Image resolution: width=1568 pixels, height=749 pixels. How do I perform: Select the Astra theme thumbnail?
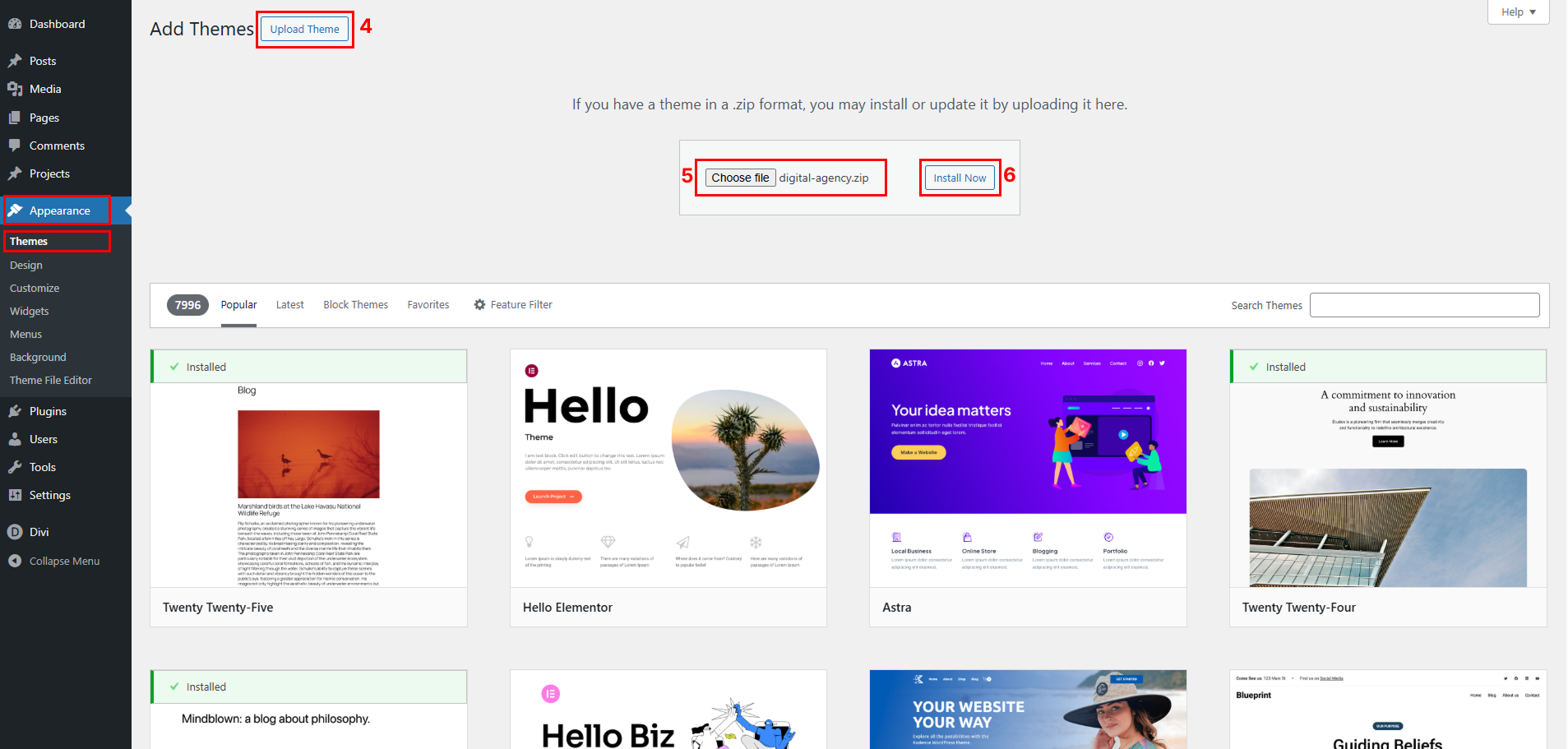[x=1028, y=468]
